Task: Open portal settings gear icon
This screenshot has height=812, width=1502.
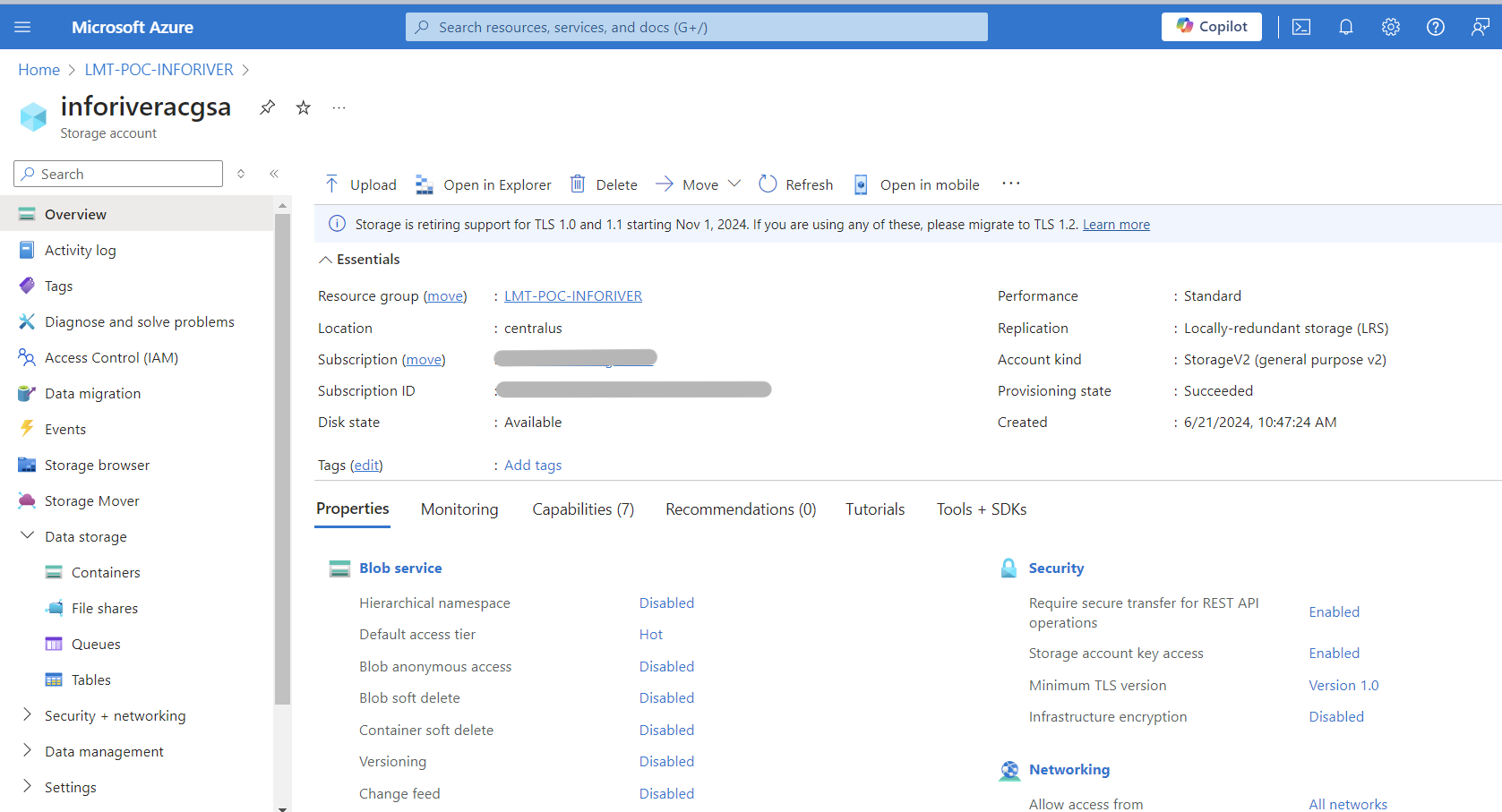Action: pyautogui.click(x=1390, y=27)
